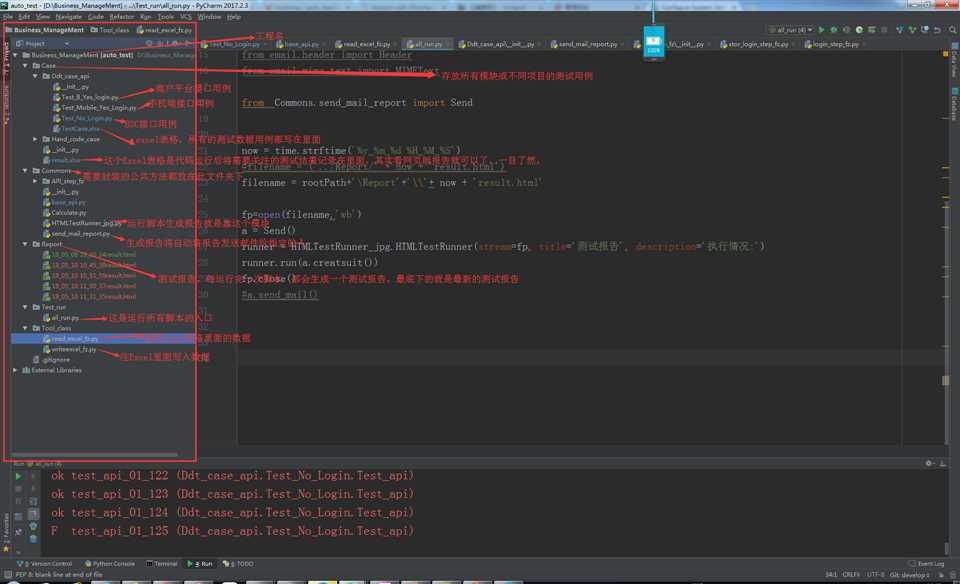
Task: Open the Navigate menu
Action: [x=69, y=17]
